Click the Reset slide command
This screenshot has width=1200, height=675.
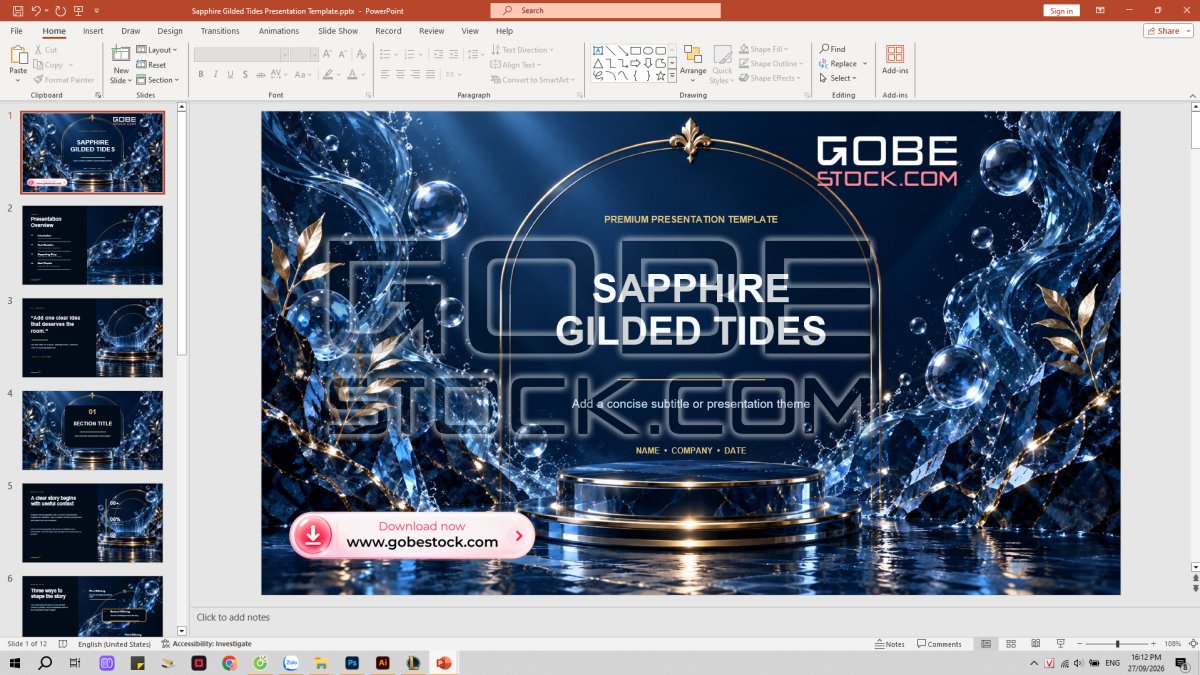[x=151, y=64]
